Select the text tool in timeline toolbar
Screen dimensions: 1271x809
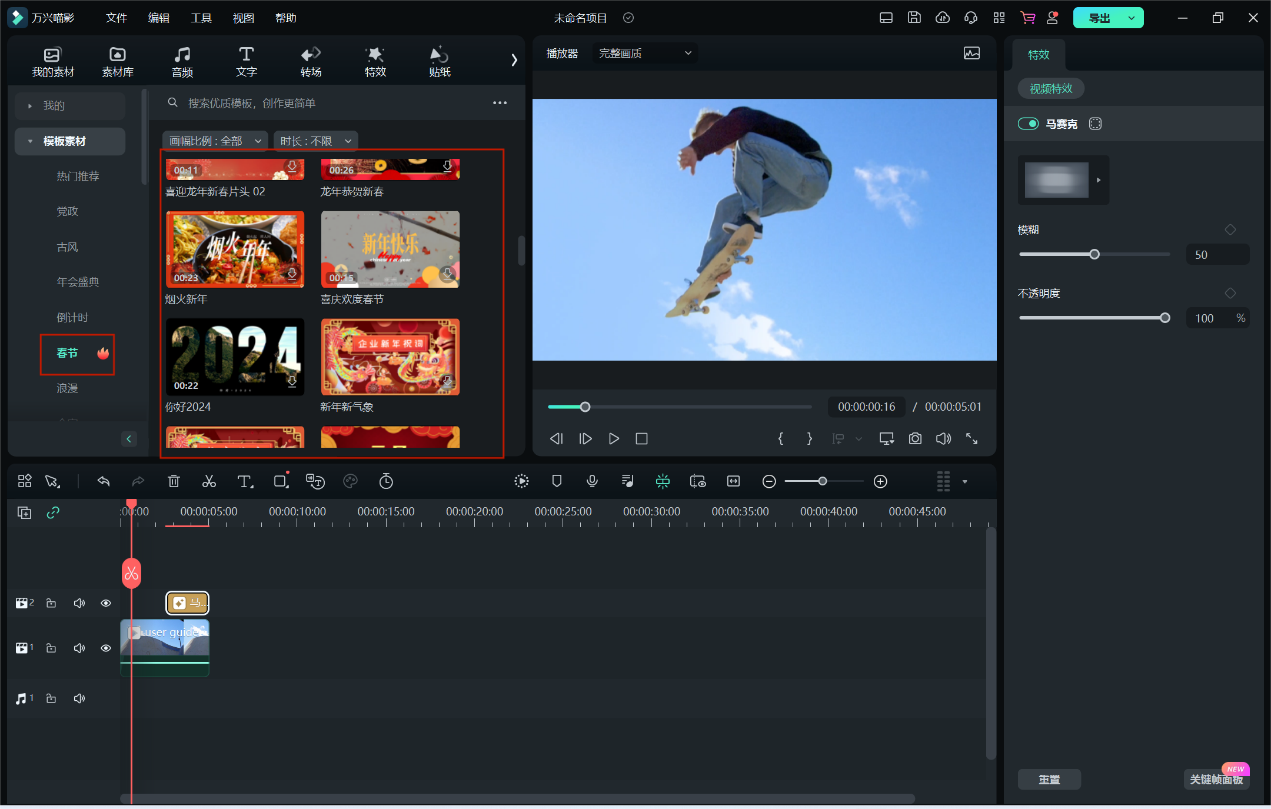pos(245,481)
